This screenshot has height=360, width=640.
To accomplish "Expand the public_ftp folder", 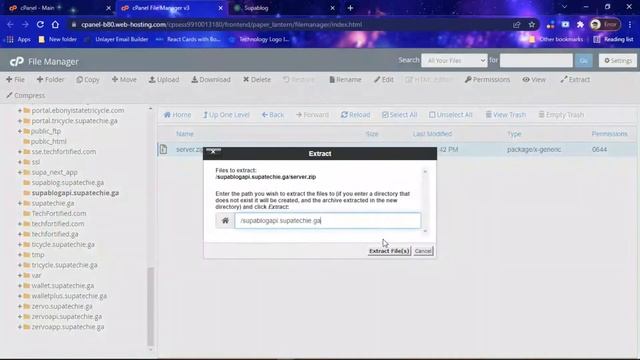I will [x=20, y=131].
